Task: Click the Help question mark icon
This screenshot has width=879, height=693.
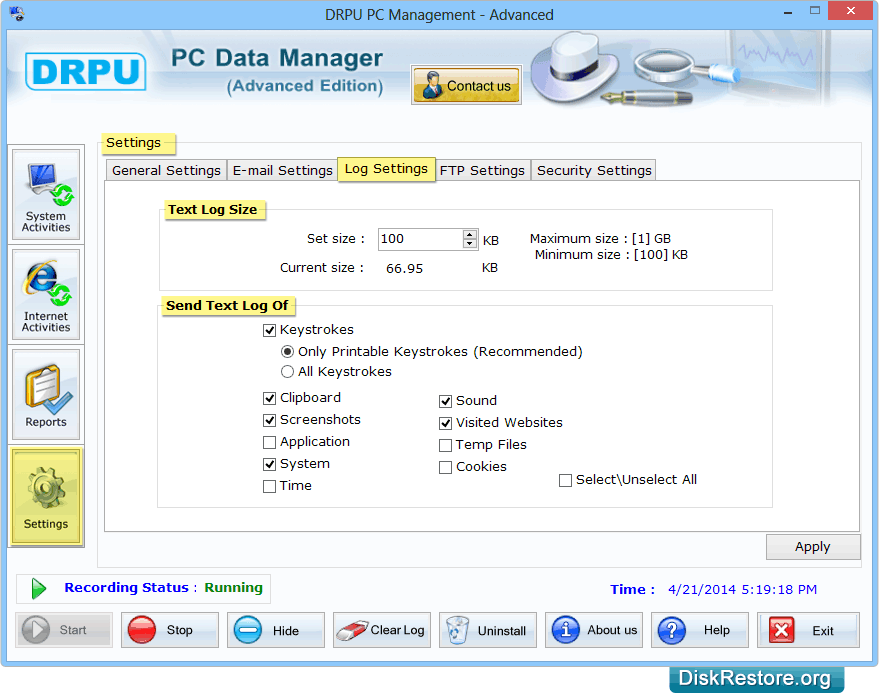Action: [672, 630]
